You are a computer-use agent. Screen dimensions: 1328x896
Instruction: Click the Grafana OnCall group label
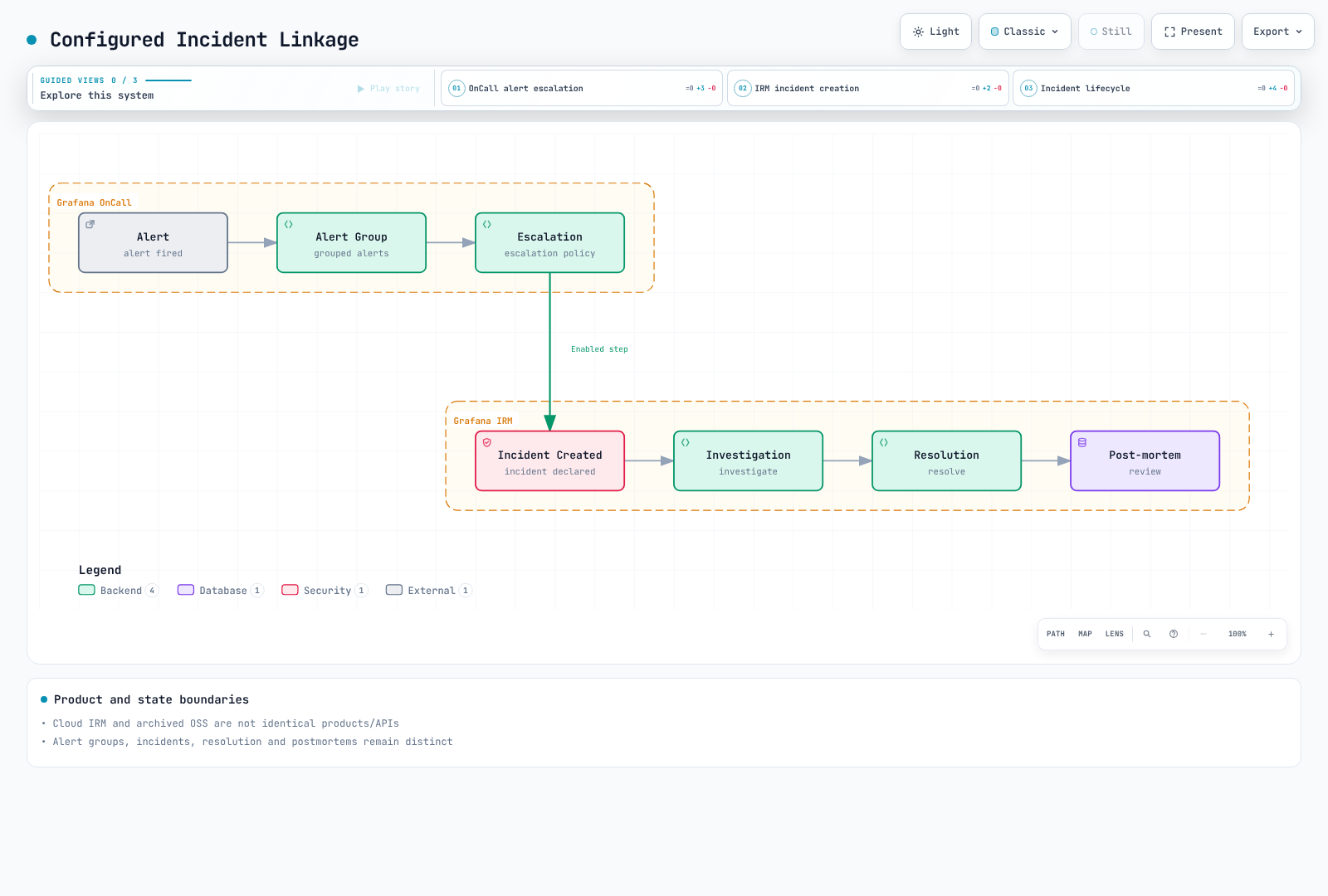tap(95, 202)
